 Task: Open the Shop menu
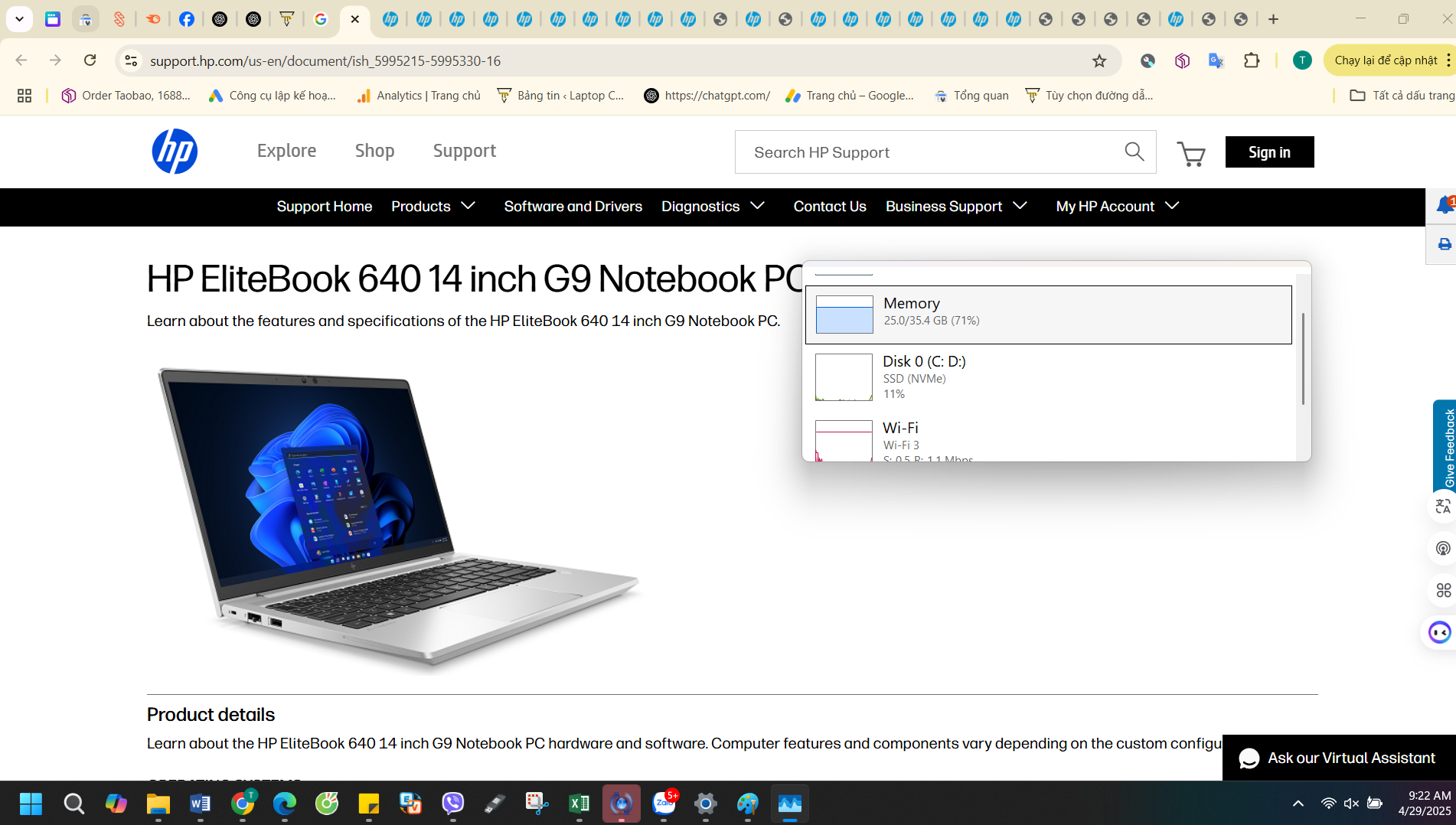374,151
